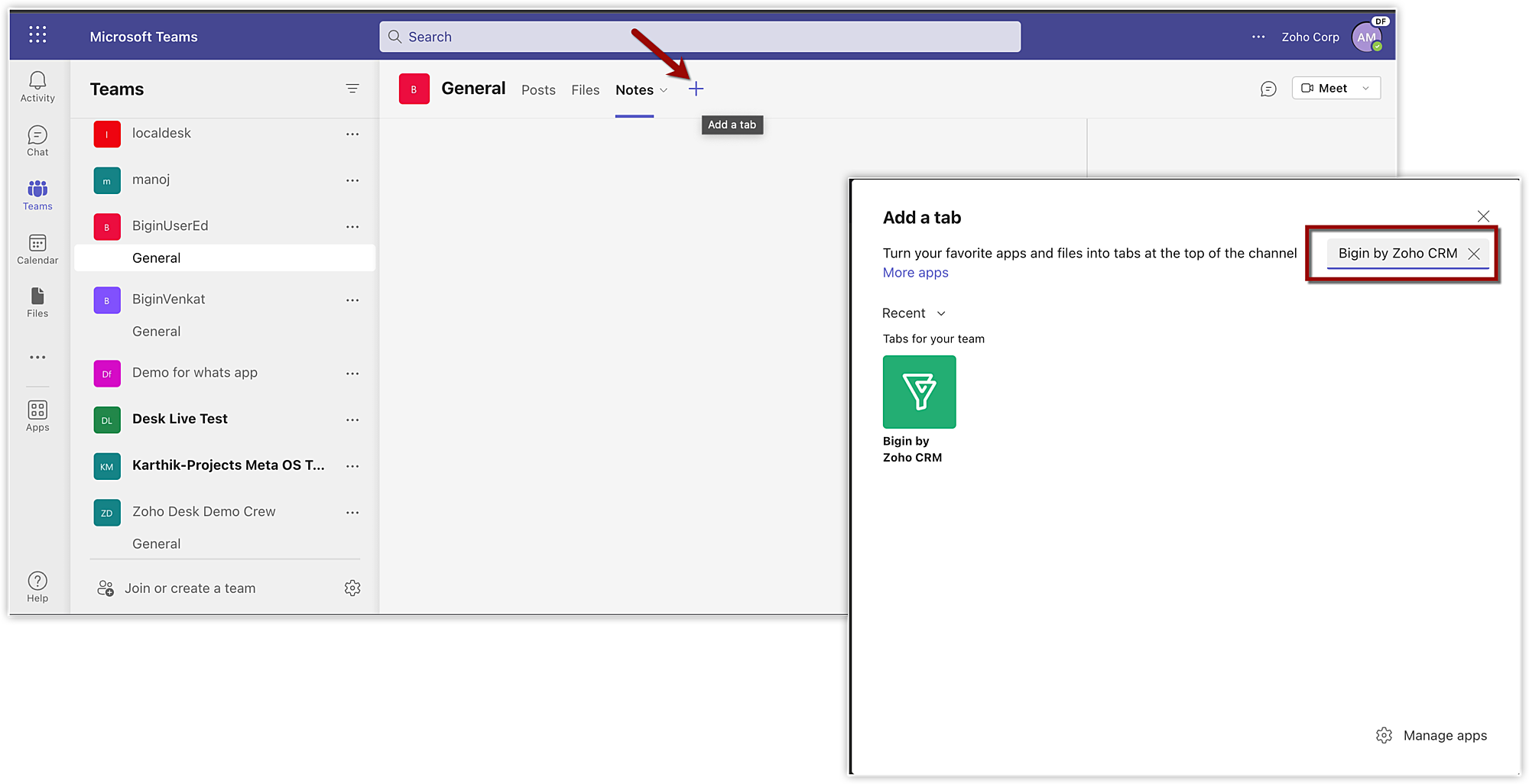The image size is (1529, 784).
Task: Open manage teams settings gear
Action: coord(352,588)
